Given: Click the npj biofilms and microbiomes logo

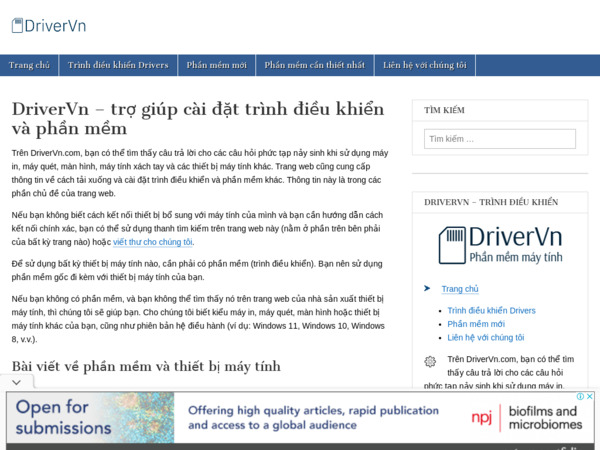Looking at the screenshot, I should (527, 417).
